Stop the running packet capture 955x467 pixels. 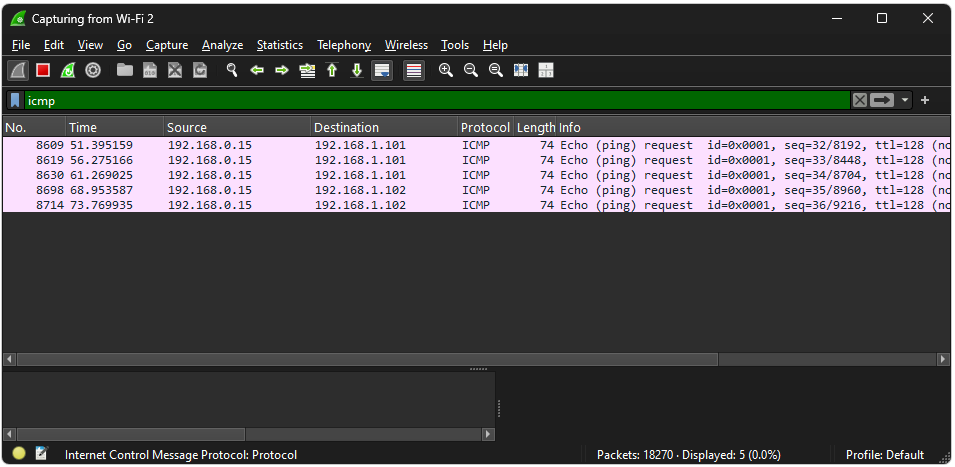click(43, 70)
